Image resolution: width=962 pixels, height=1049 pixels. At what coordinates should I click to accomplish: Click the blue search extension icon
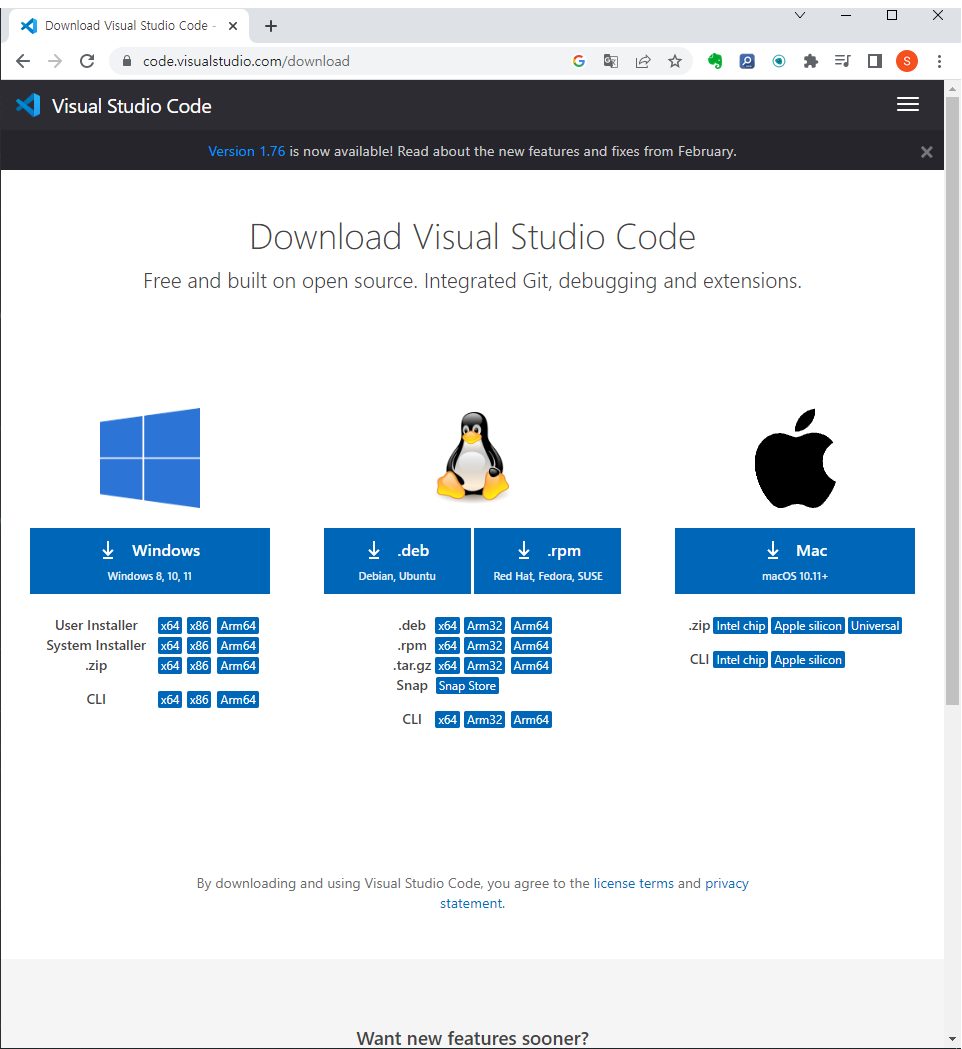(x=747, y=62)
